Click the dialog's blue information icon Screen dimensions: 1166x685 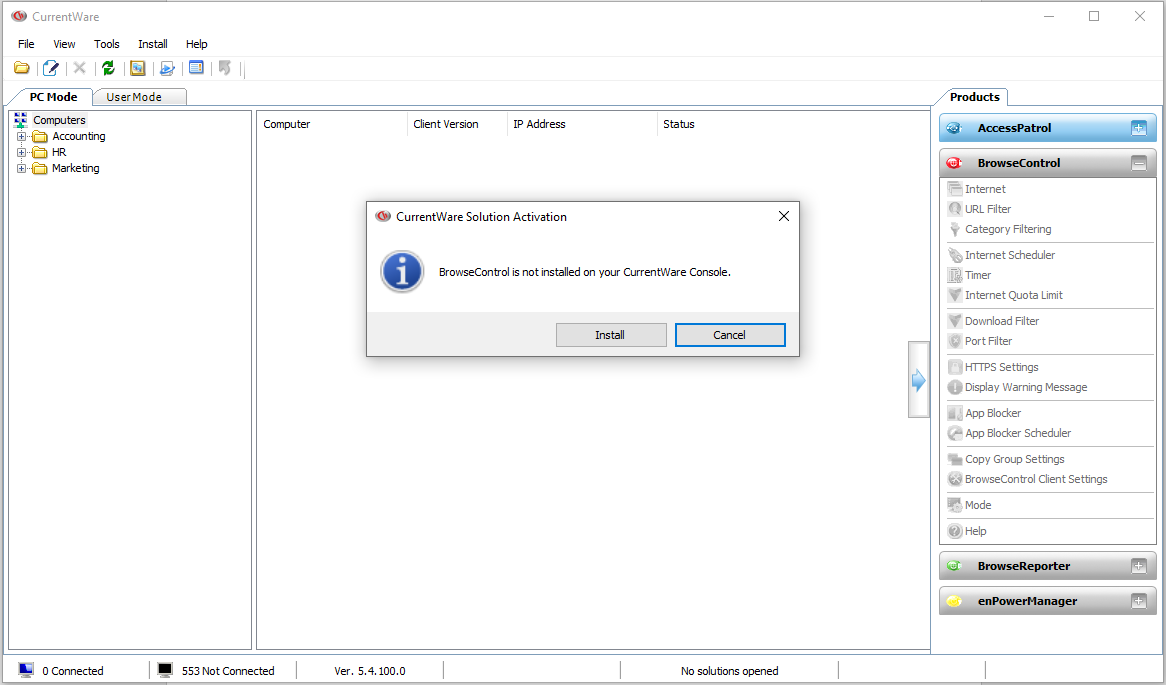[x=402, y=271]
